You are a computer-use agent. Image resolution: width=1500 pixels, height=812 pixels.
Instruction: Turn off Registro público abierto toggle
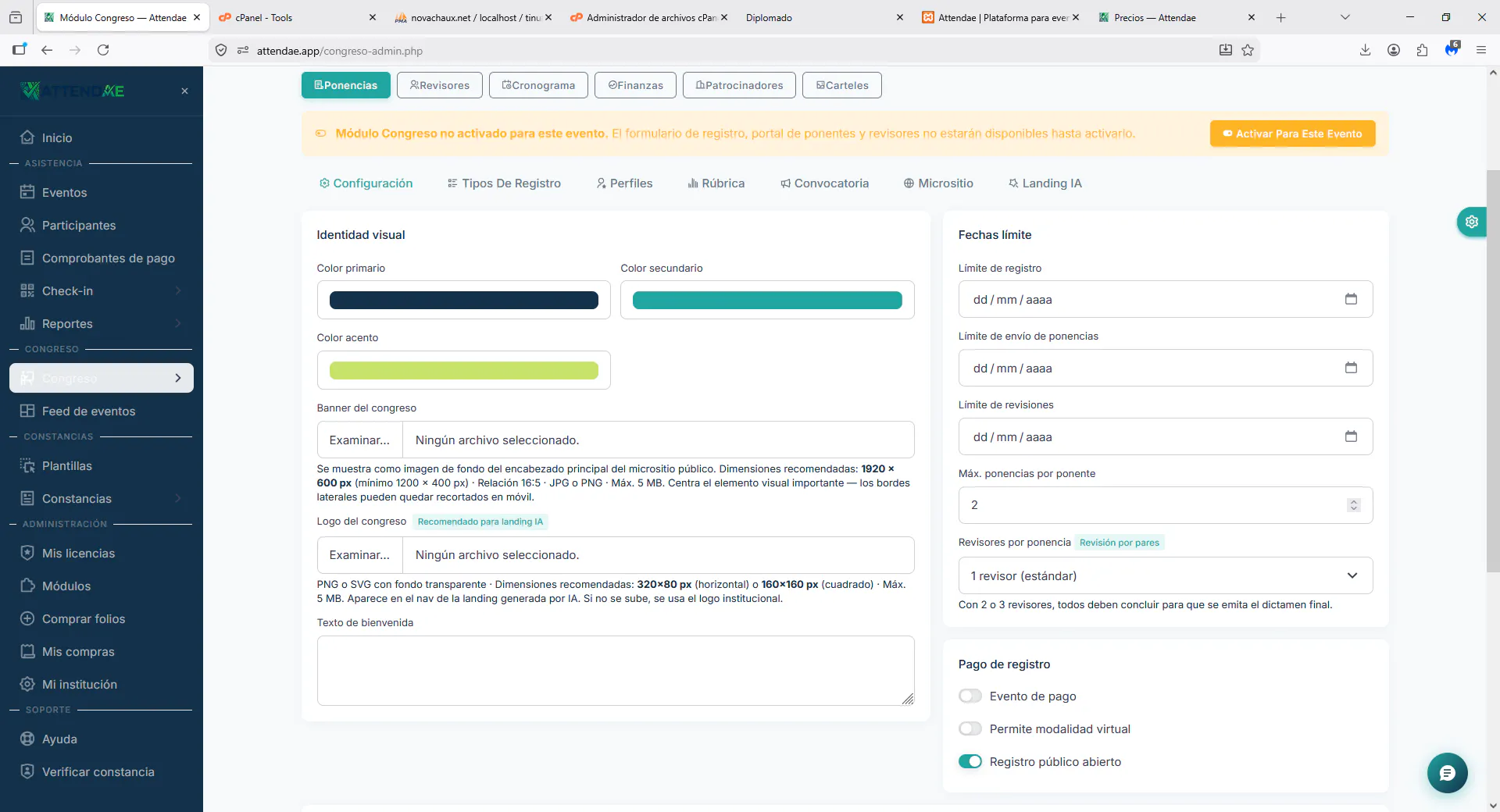pyautogui.click(x=970, y=761)
